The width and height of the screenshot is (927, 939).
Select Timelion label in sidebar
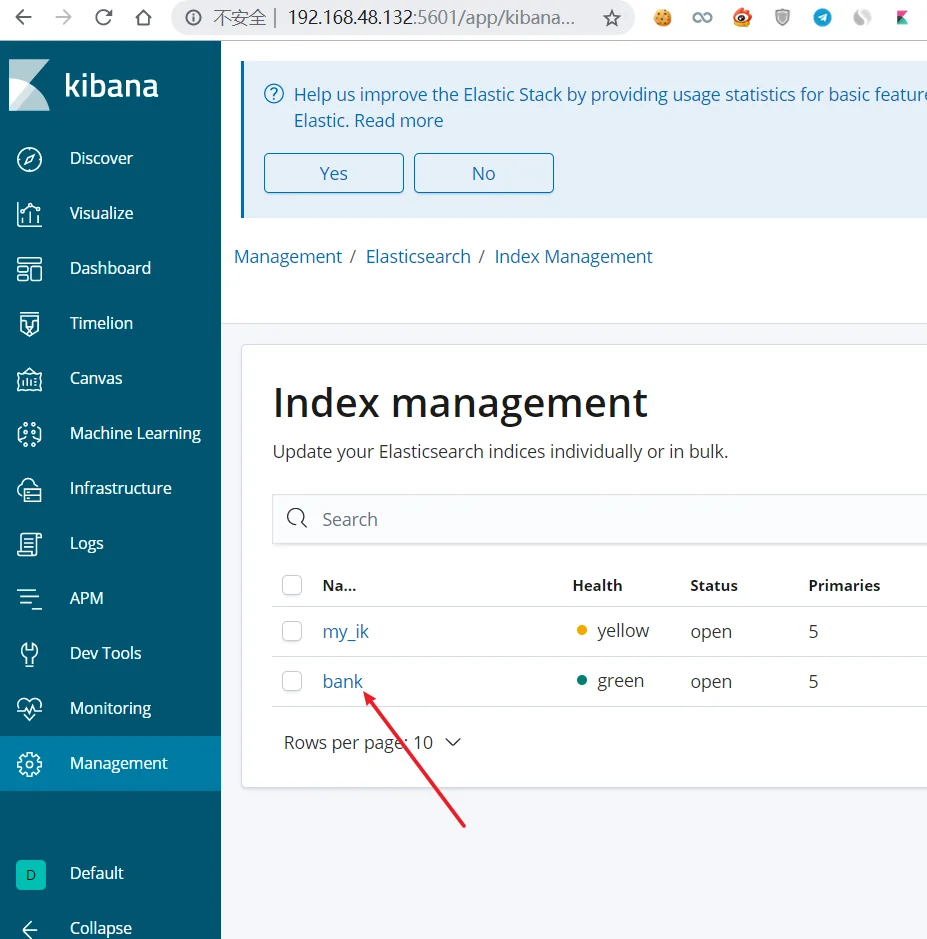tap(101, 323)
